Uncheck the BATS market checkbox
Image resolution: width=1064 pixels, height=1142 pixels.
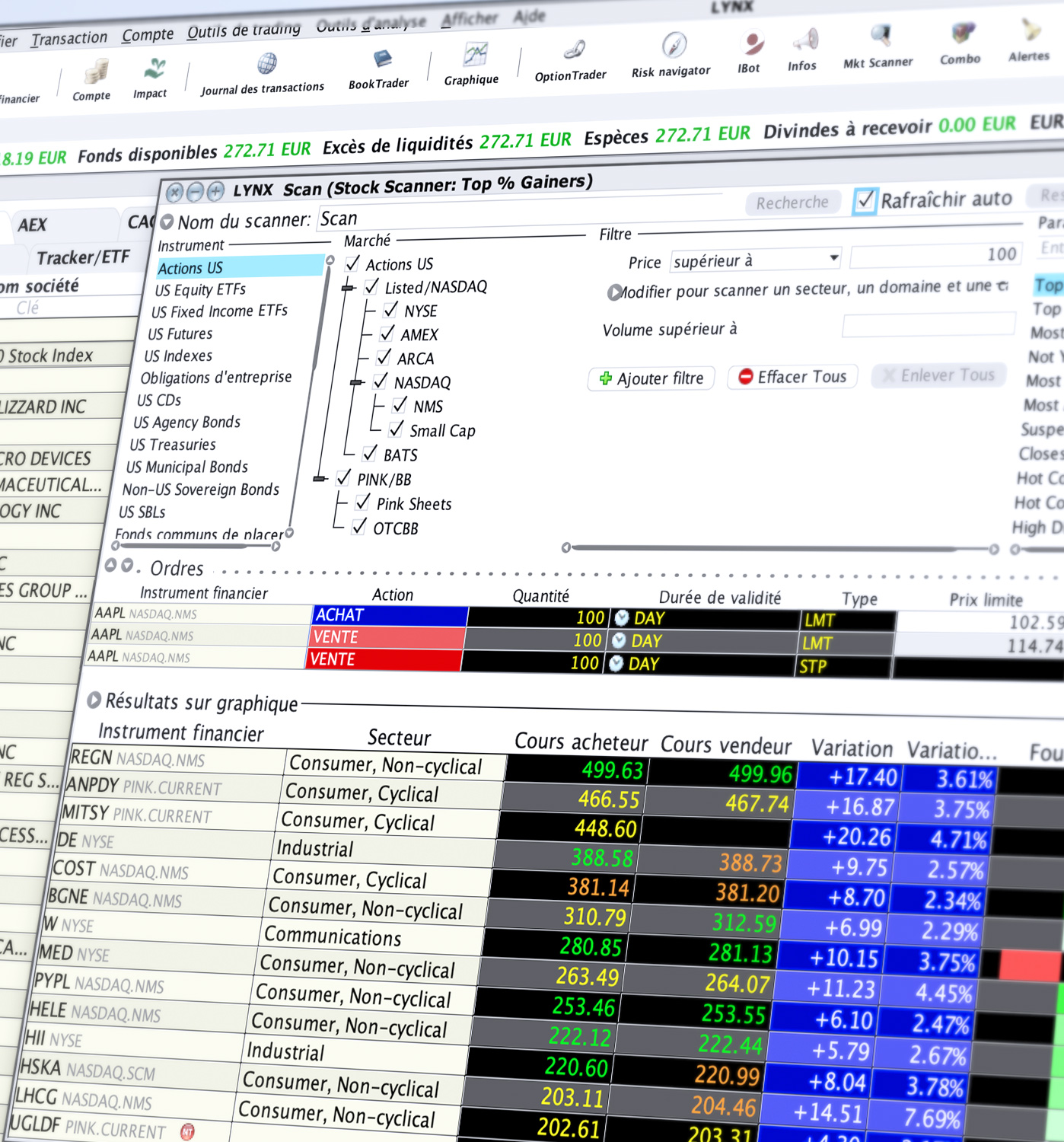pos(369,454)
